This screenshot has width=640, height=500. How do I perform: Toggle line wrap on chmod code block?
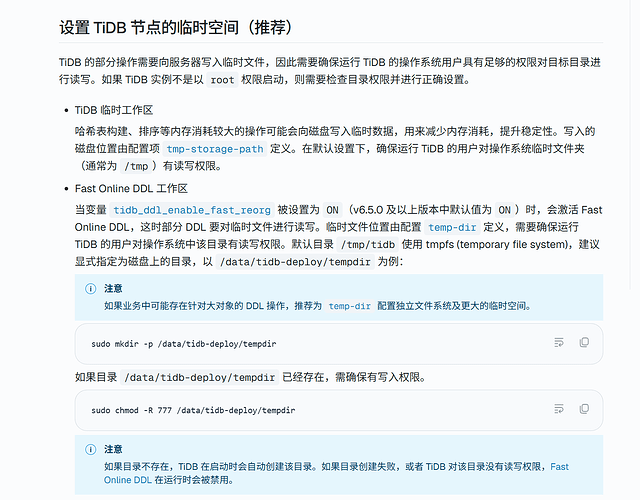click(x=559, y=409)
